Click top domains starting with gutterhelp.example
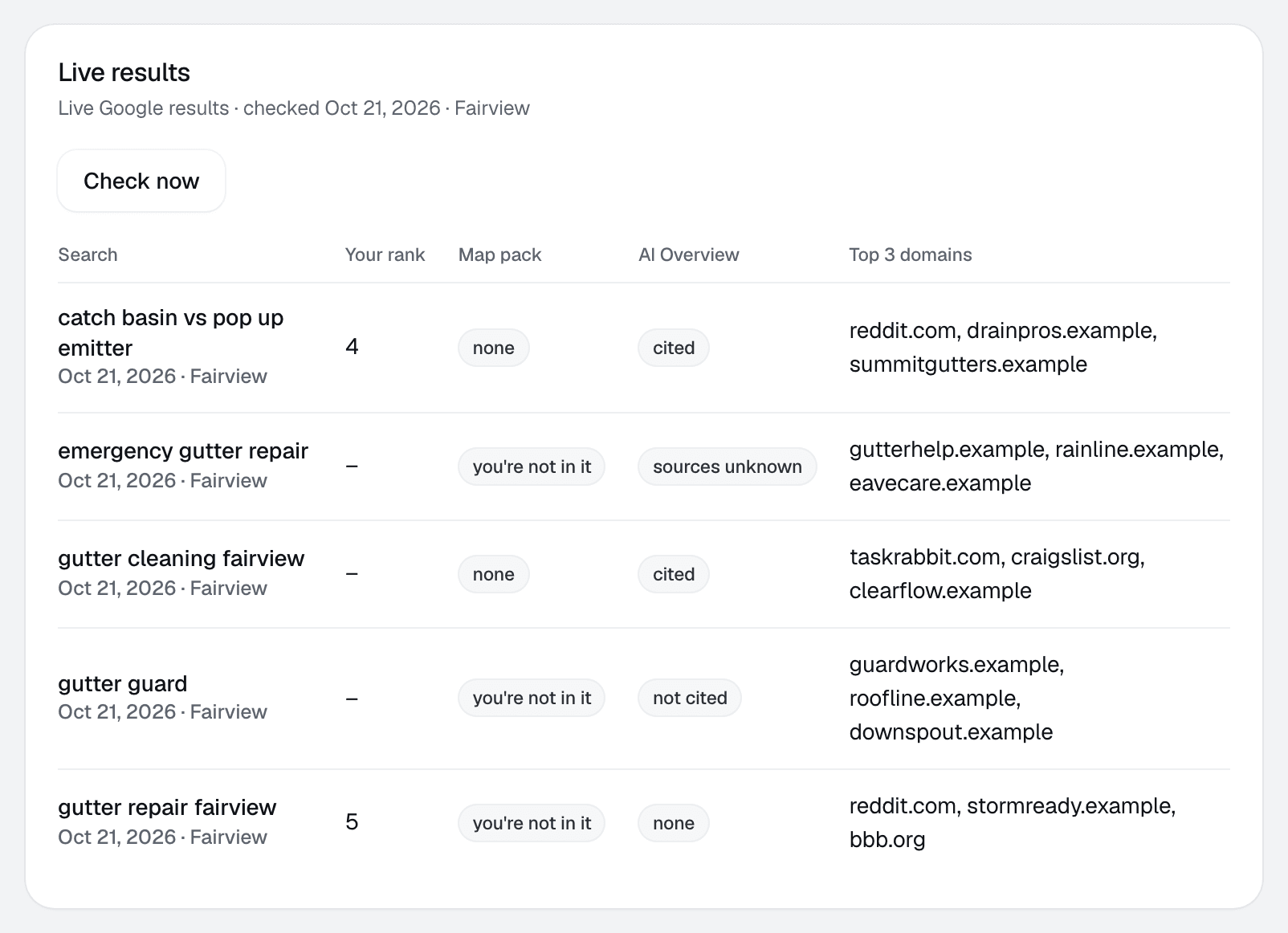This screenshot has height=933, width=1288. [x=1037, y=467]
